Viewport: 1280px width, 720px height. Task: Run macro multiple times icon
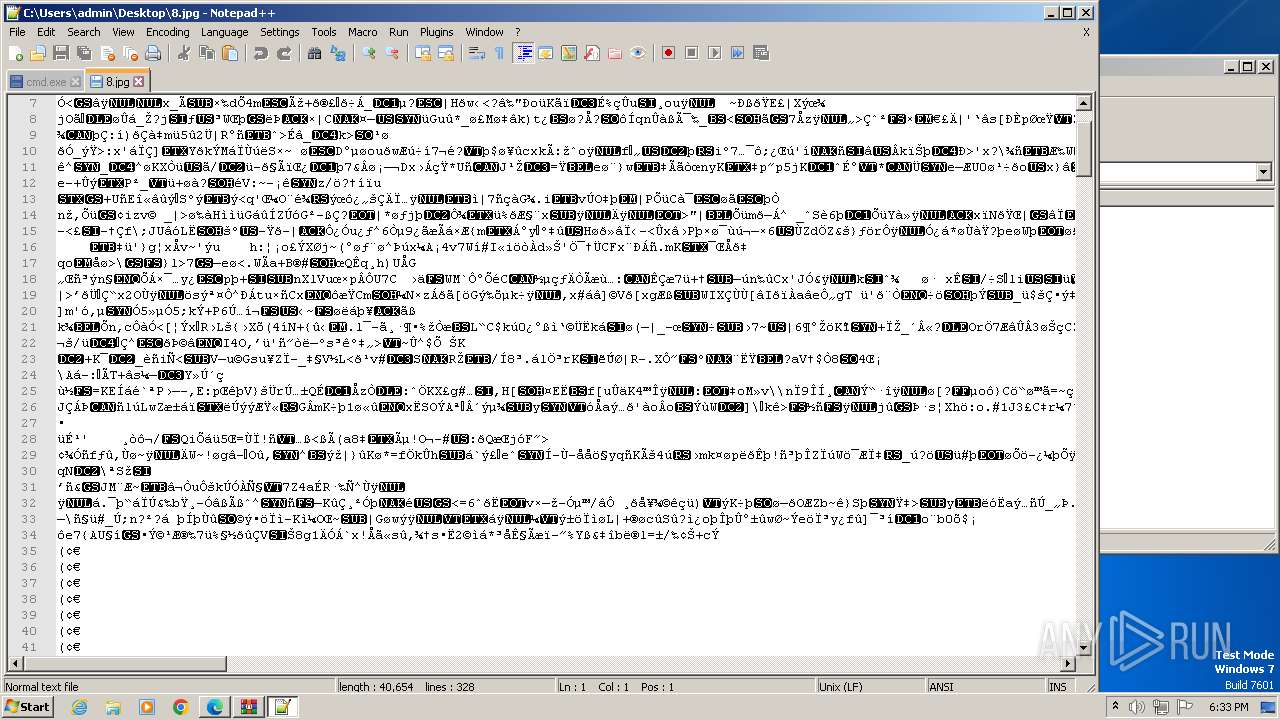tap(738, 53)
